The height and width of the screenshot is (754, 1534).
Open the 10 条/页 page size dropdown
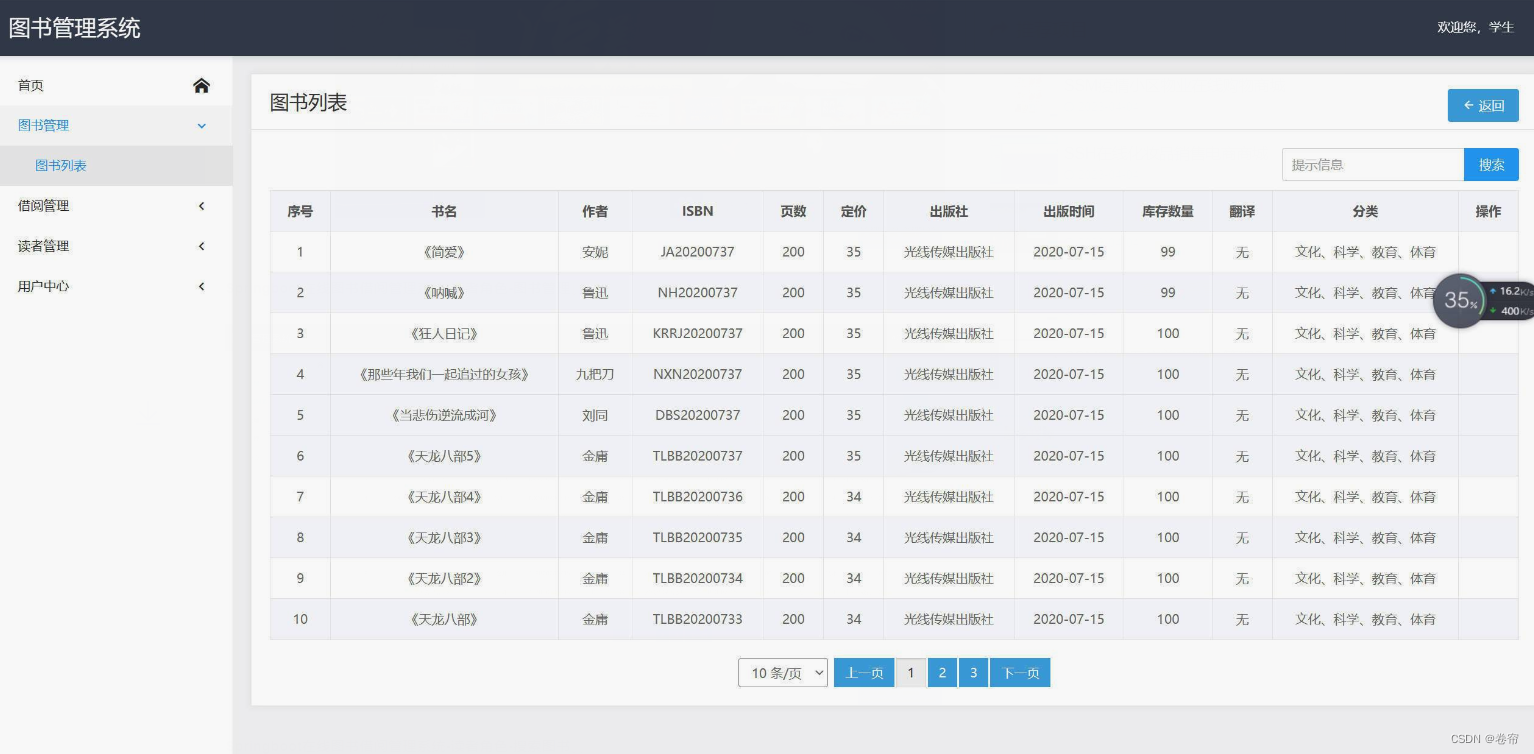point(782,672)
